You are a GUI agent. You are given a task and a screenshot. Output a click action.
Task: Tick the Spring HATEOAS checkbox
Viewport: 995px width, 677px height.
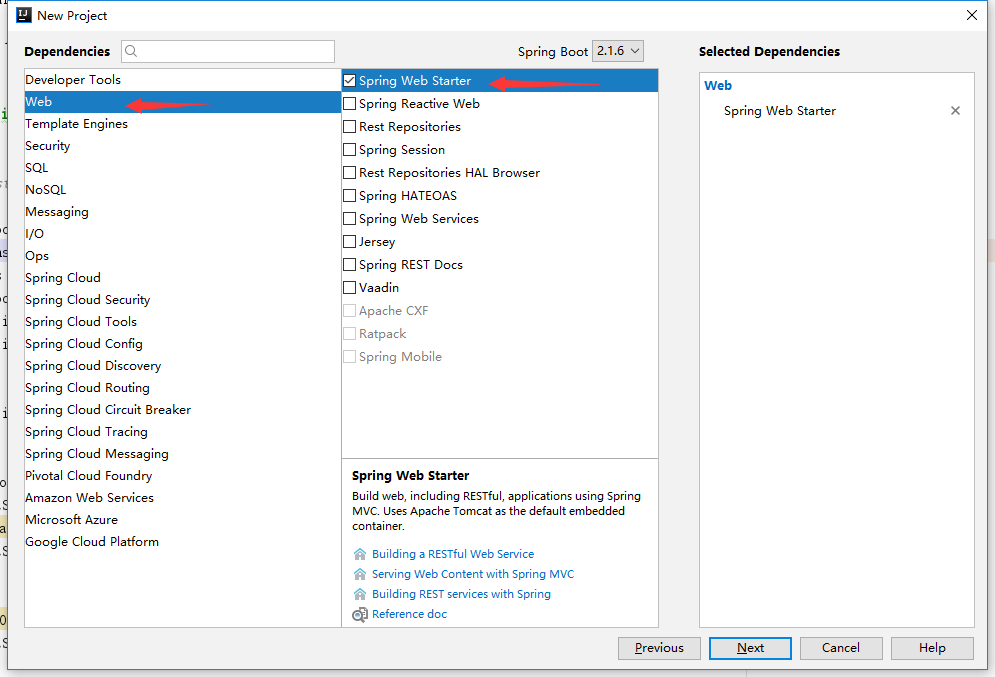click(350, 196)
